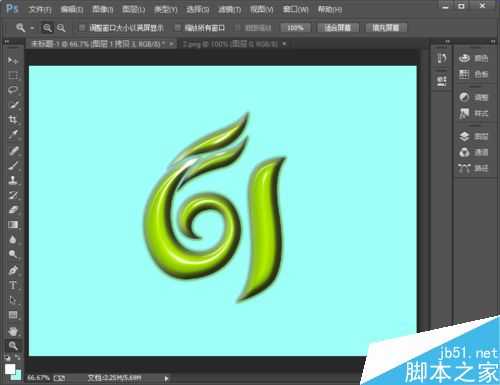Select the Horizontal Type tool
This screenshot has height=385, width=500.
[x=13, y=285]
